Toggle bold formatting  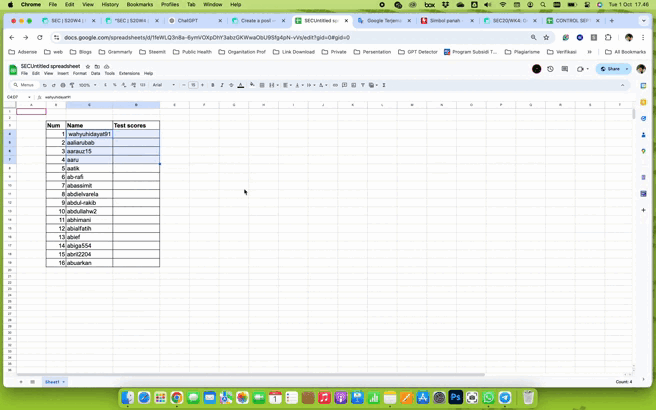click(x=213, y=85)
